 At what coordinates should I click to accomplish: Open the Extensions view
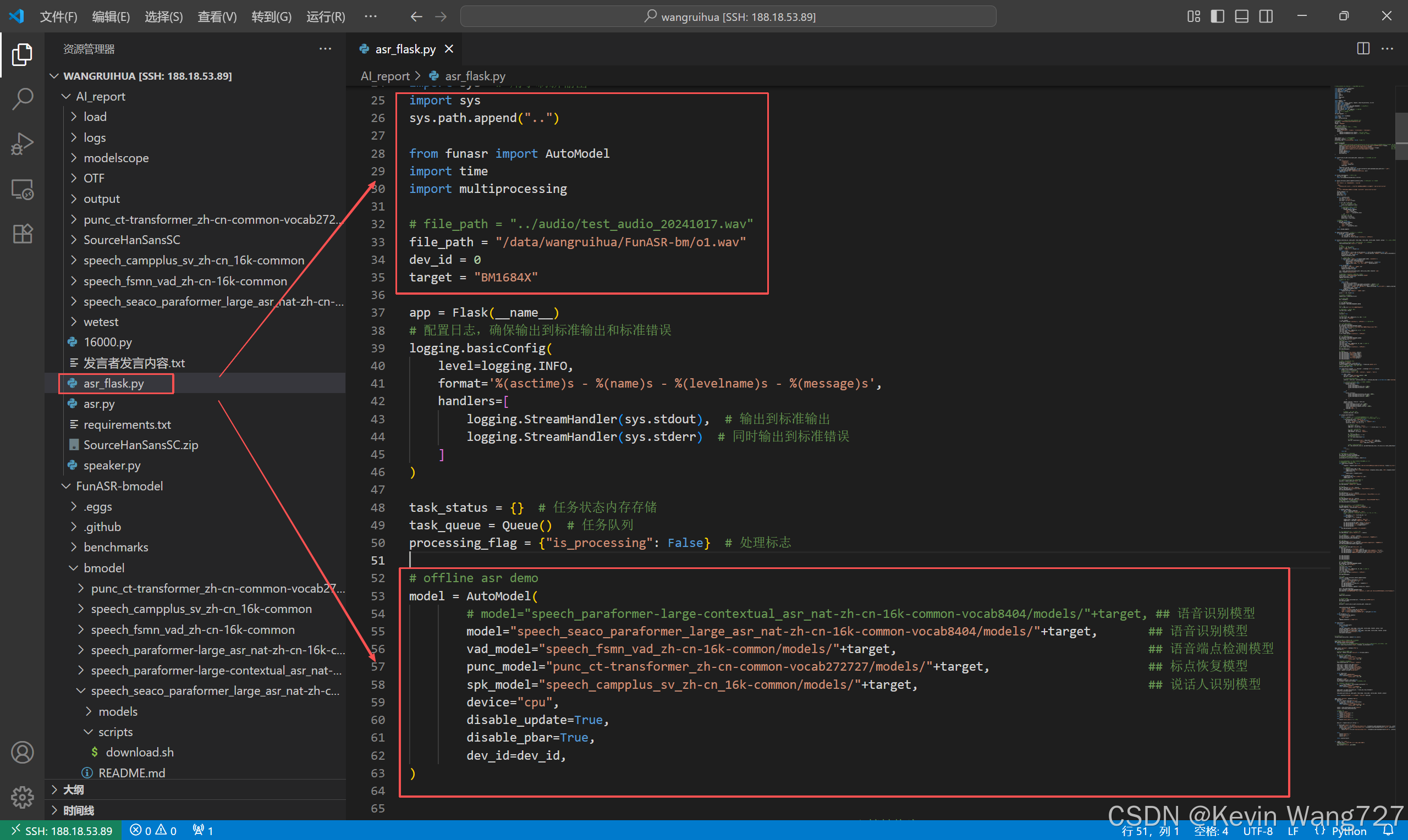pyautogui.click(x=22, y=233)
